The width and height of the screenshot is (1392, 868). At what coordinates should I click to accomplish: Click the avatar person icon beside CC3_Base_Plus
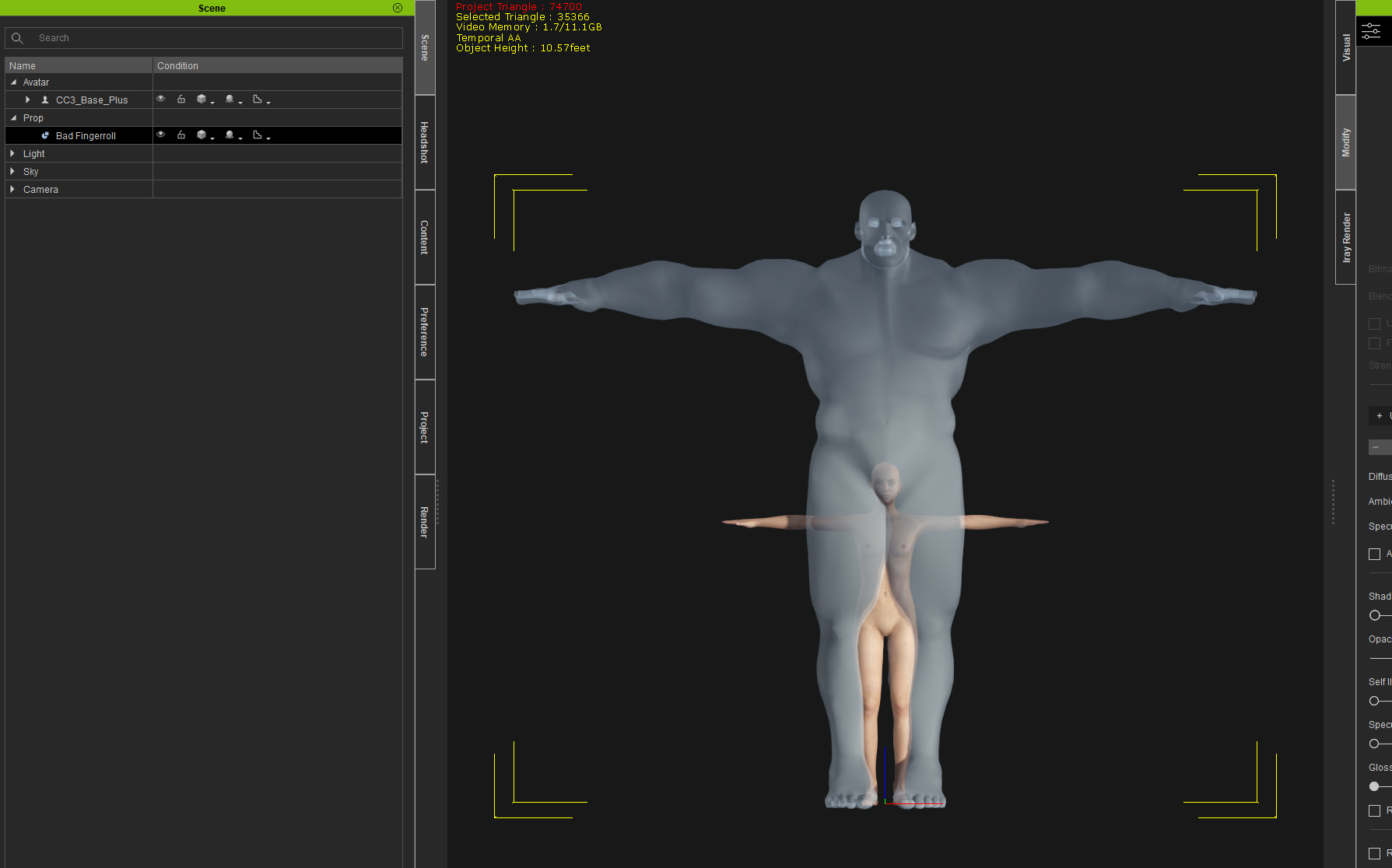click(x=45, y=100)
